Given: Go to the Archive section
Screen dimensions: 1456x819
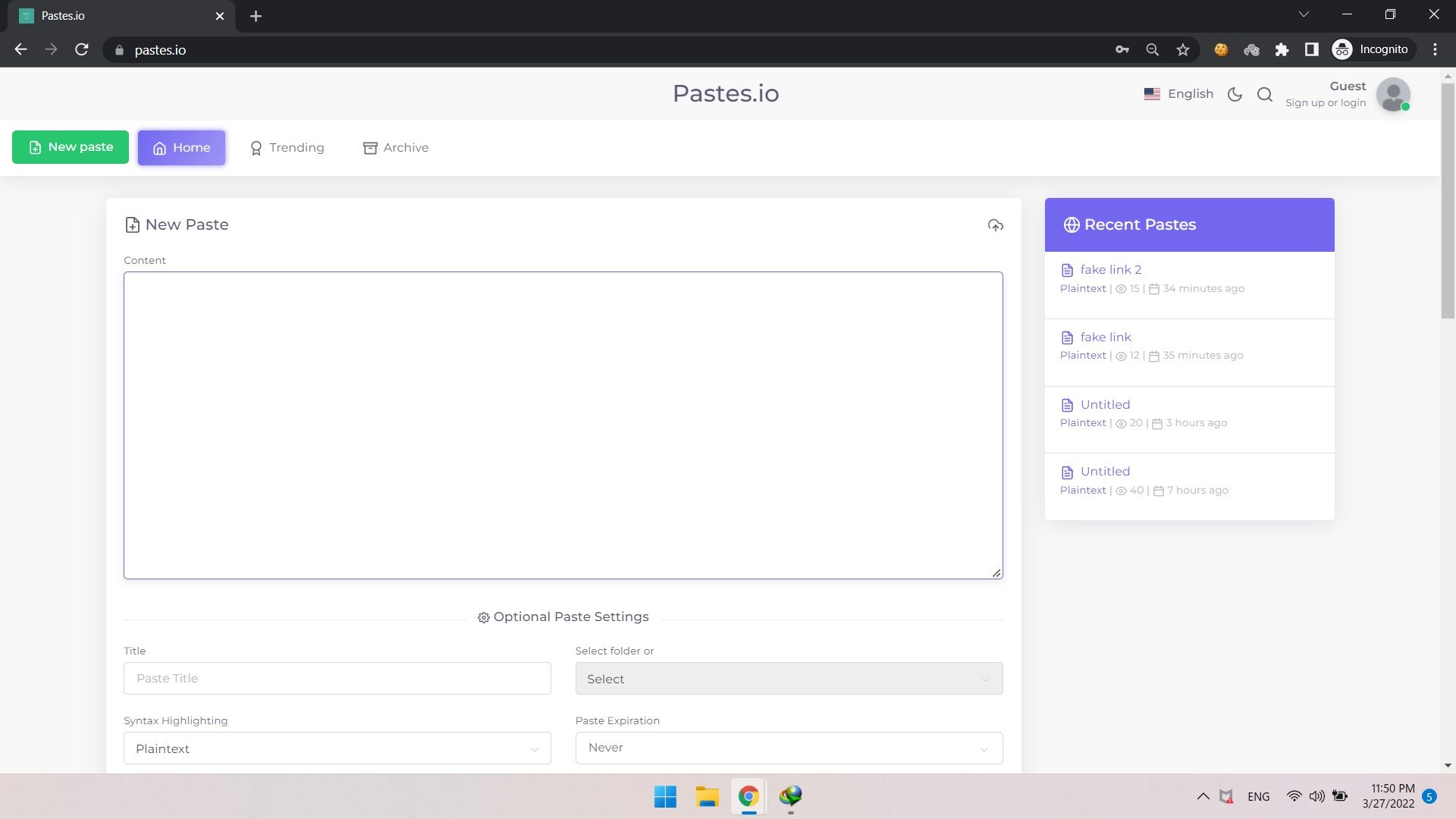Looking at the screenshot, I should [x=395, y=147].
